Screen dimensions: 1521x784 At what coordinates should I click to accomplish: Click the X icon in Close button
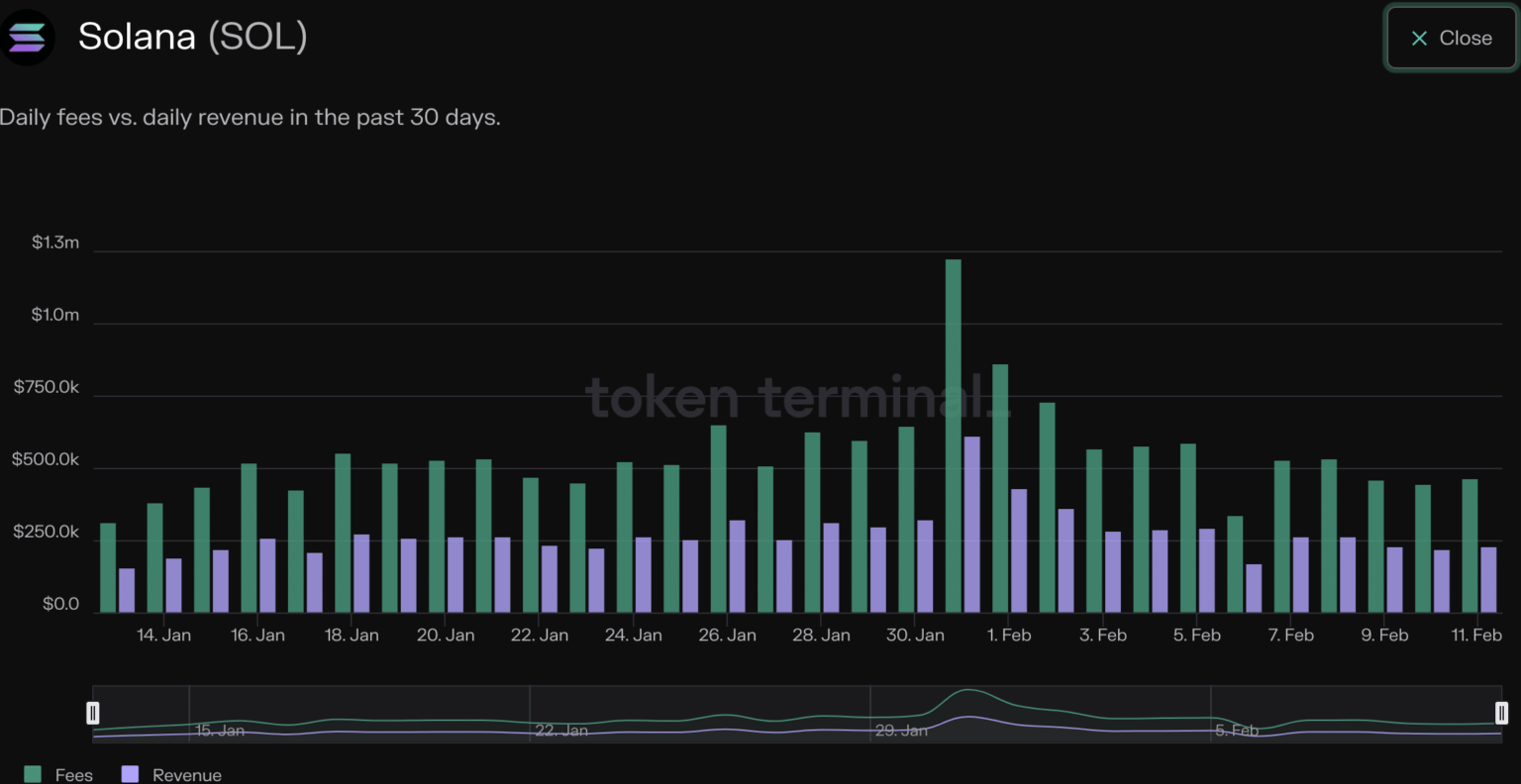[x=1419, y=39]
